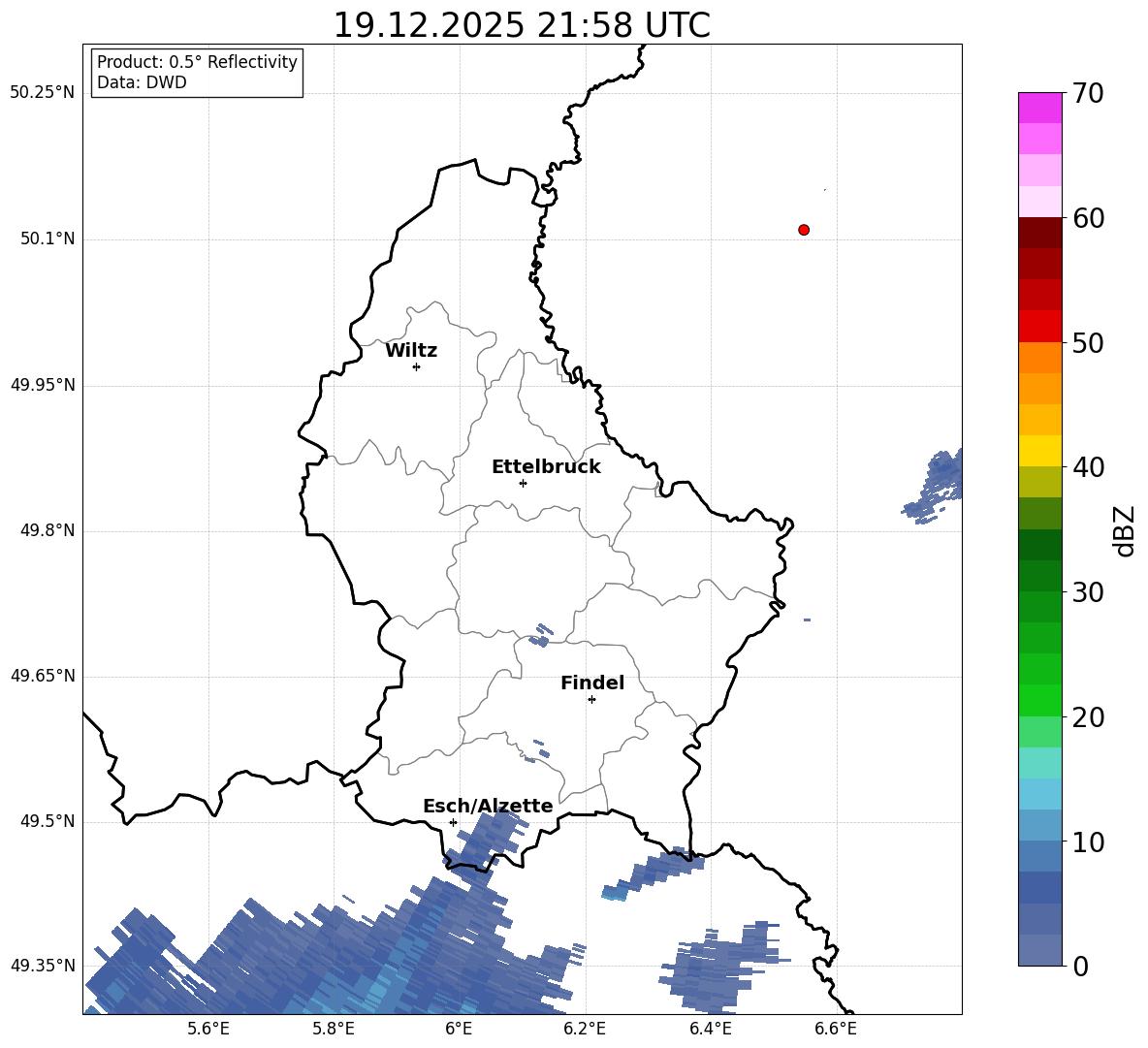Click the Wiltz city label

pos(411,351)
